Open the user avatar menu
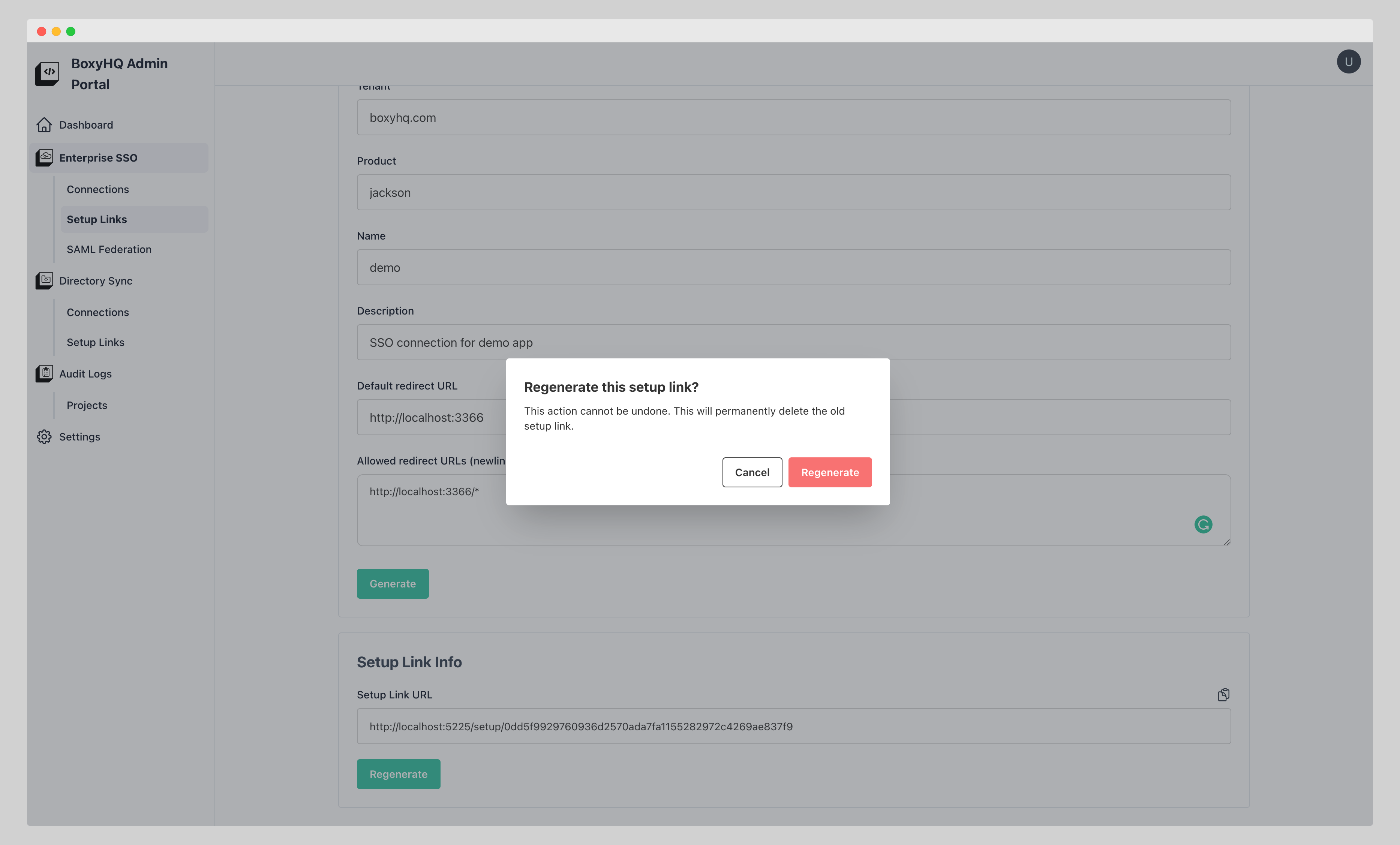This screenshot has height=845, width=1400. click(1348, 61)
